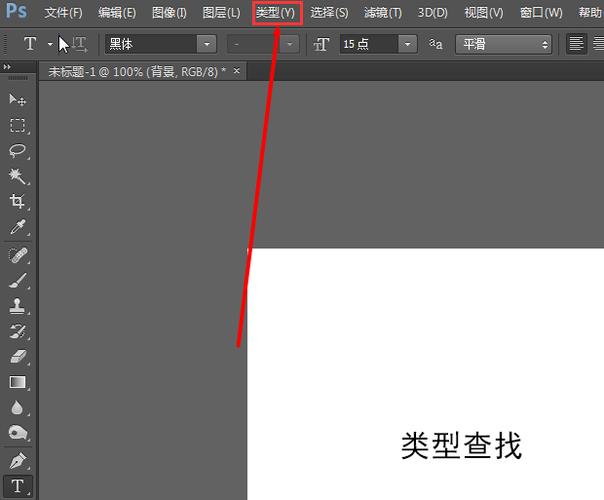The height and width of the screenshot is (500, 604).
Task: Click the anti-aliasing aa icon
Action: point(436,44)
